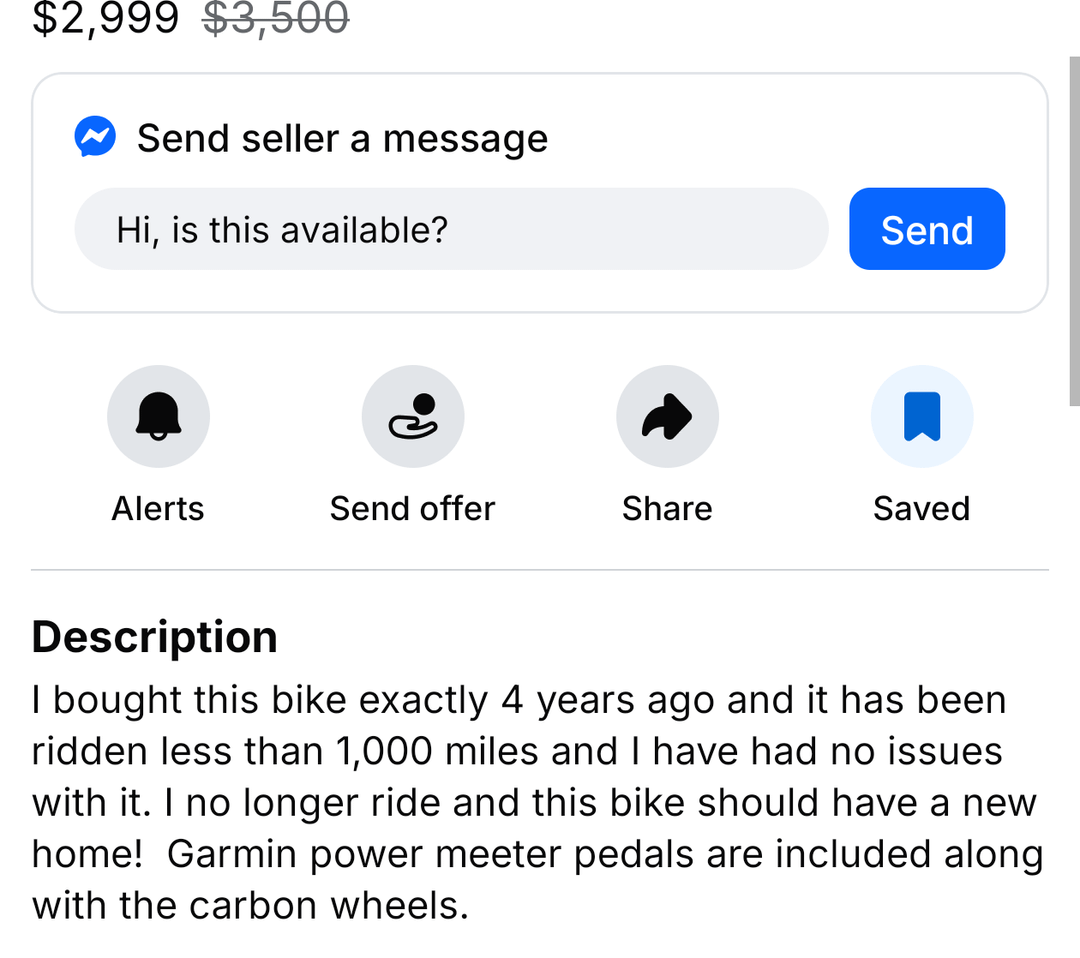Screen dimensions: 1080x958
Task: Click the Send offer hand-coin icon
Action: 413,416
